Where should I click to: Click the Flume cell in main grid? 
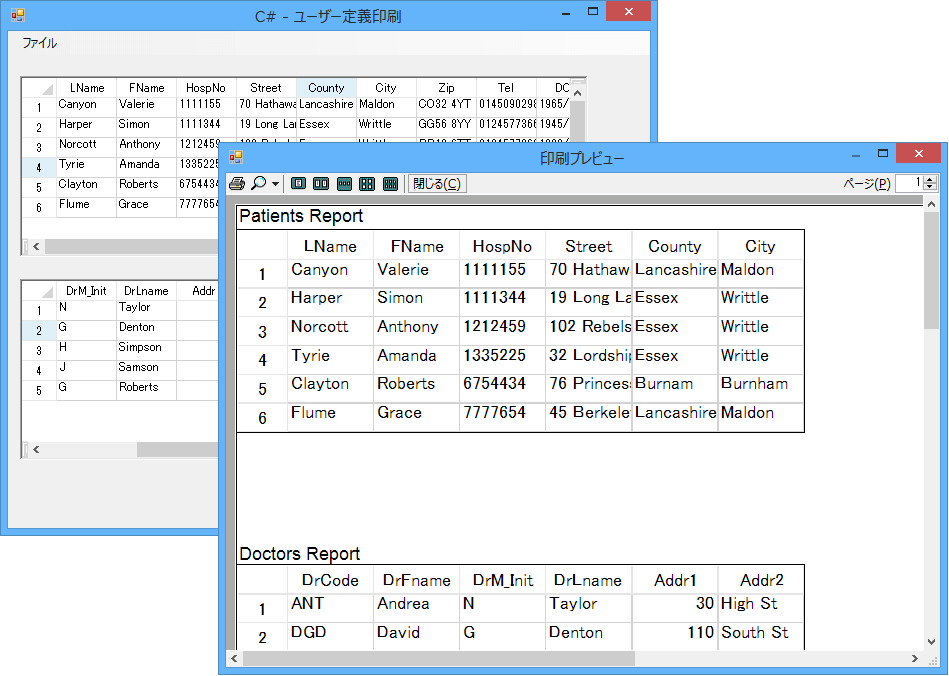(x=87, y=207)
